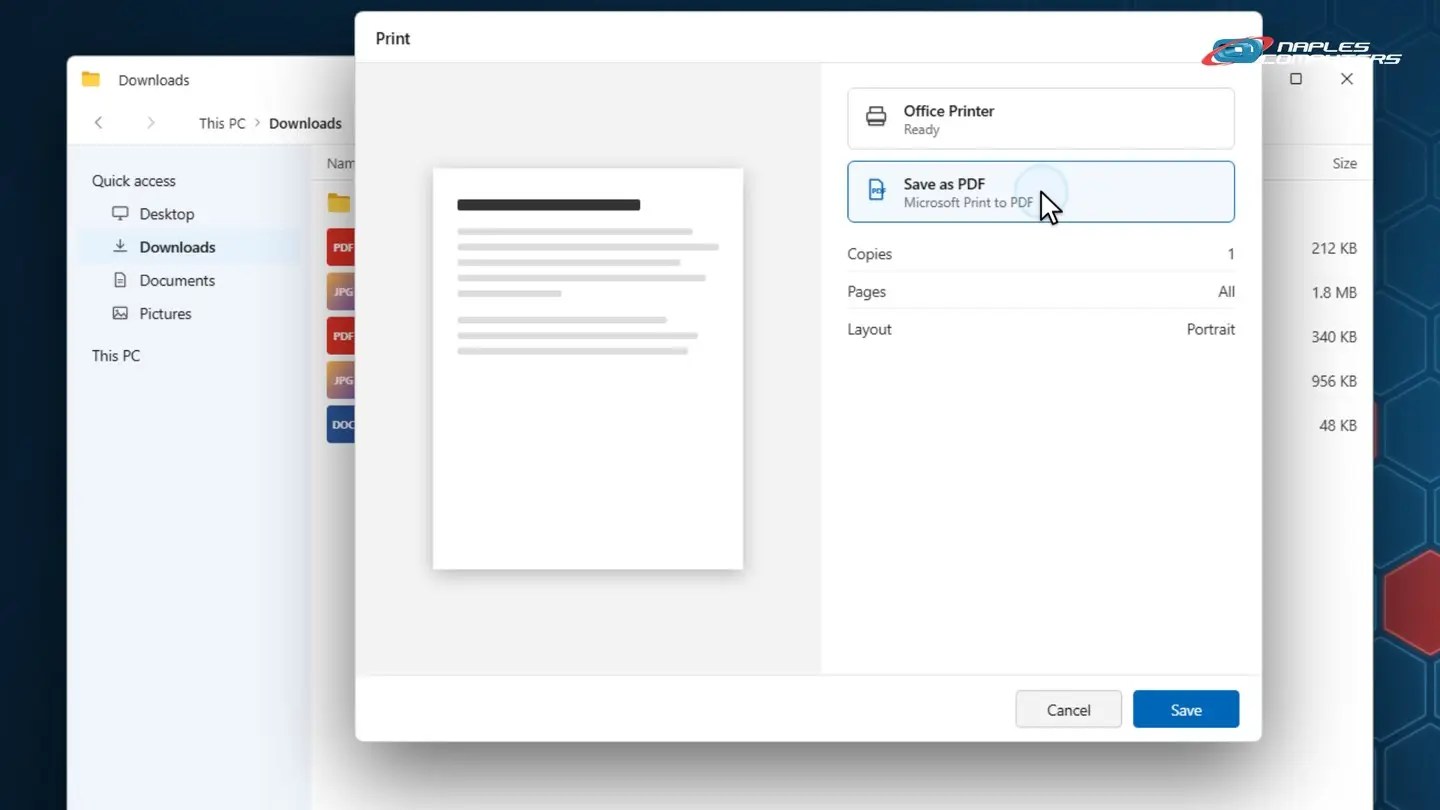This screenshot has height=810, width=1440.
Task: Go back in the Downloads window
Action: click(x=98, y=123)
